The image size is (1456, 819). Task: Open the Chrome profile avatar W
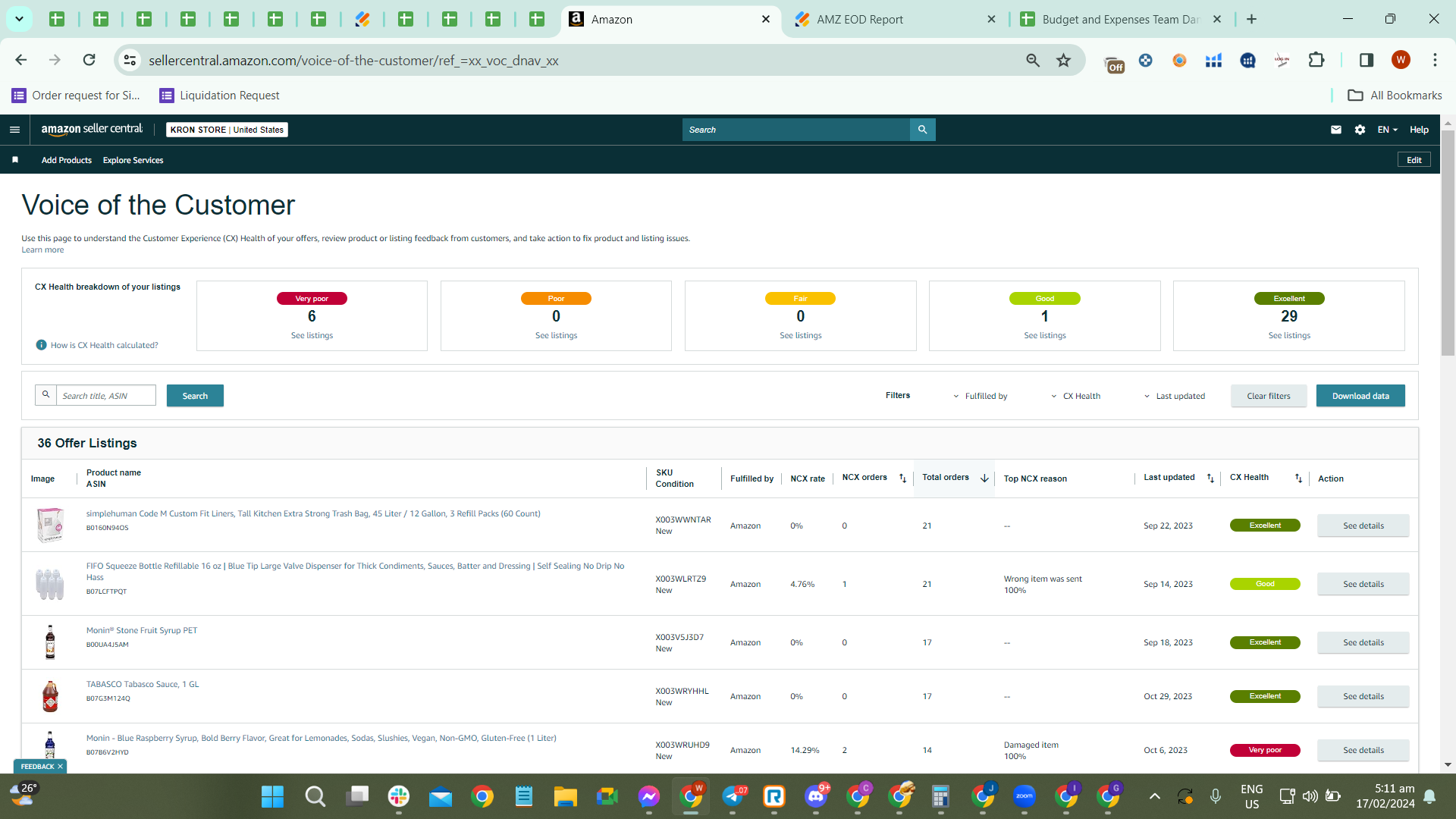coord(1401,60)
